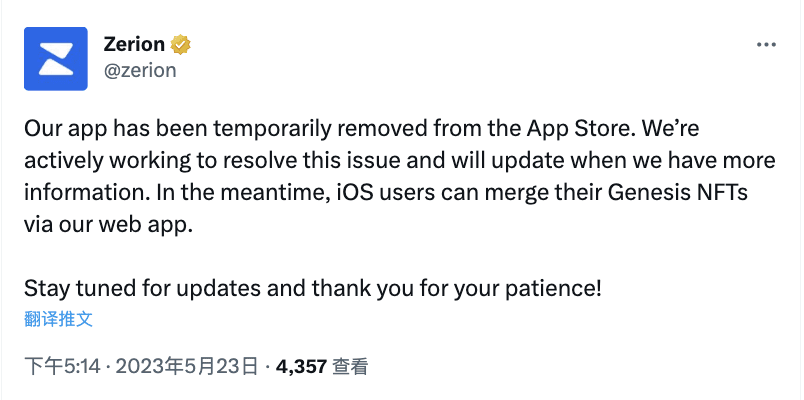The width and height of the screenshot is (804, 400).
Task: Click the tweet line mentioning Genesis NFTs
Action: pos(386,193)
